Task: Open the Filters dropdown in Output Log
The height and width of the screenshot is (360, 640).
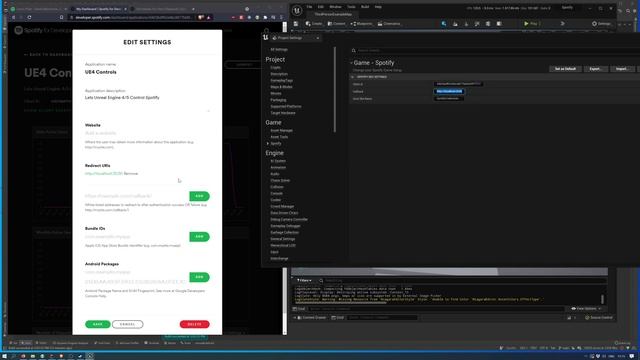Action: tap(304, 280)
